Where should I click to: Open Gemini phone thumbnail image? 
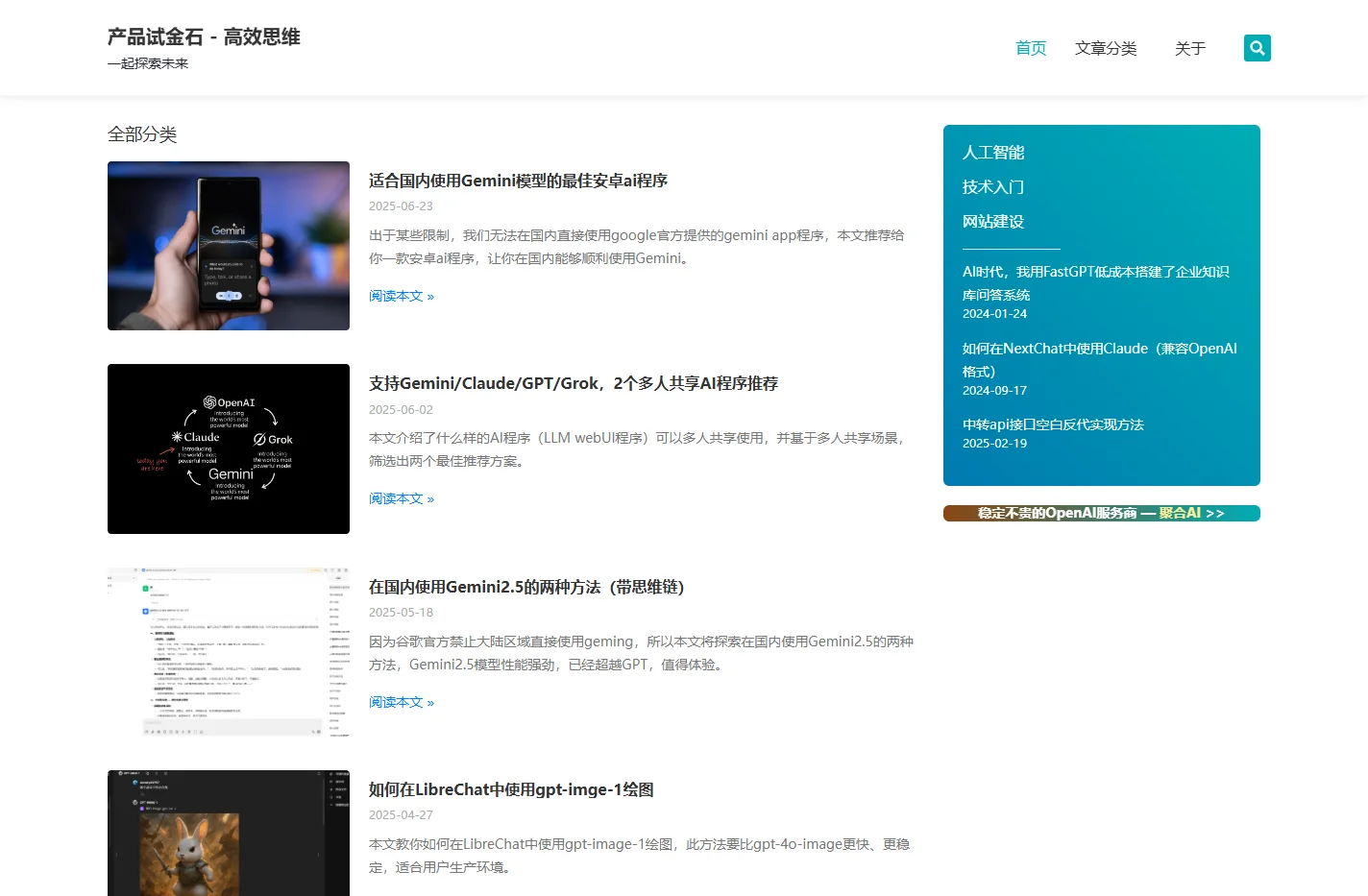coord(229,246)
